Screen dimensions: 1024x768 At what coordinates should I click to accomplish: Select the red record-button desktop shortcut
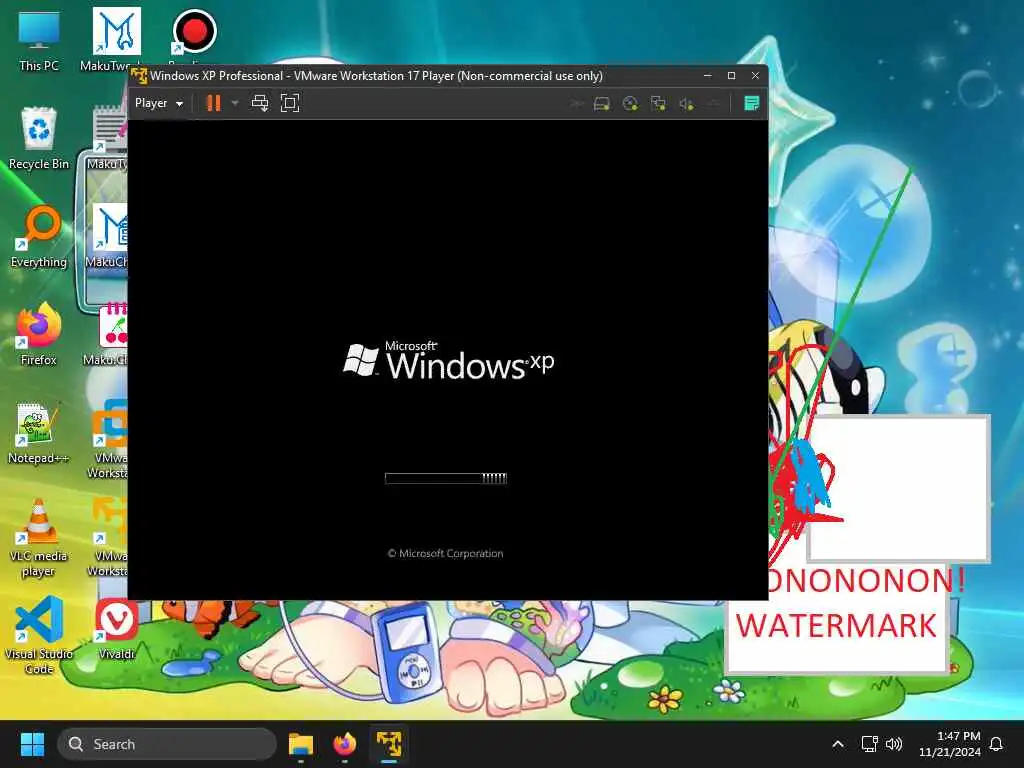click(x=194, y=31)
